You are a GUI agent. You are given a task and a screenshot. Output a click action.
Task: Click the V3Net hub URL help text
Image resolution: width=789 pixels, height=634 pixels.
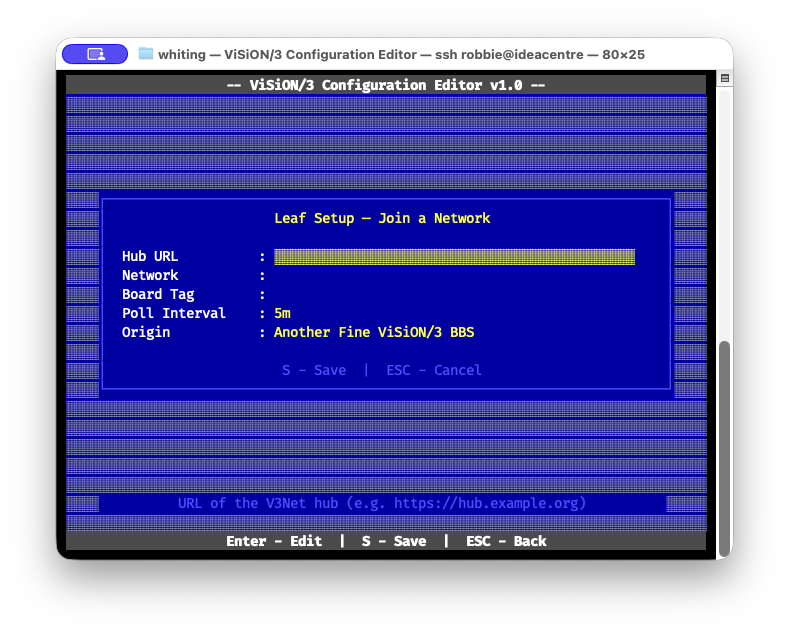tap(382, 503)
